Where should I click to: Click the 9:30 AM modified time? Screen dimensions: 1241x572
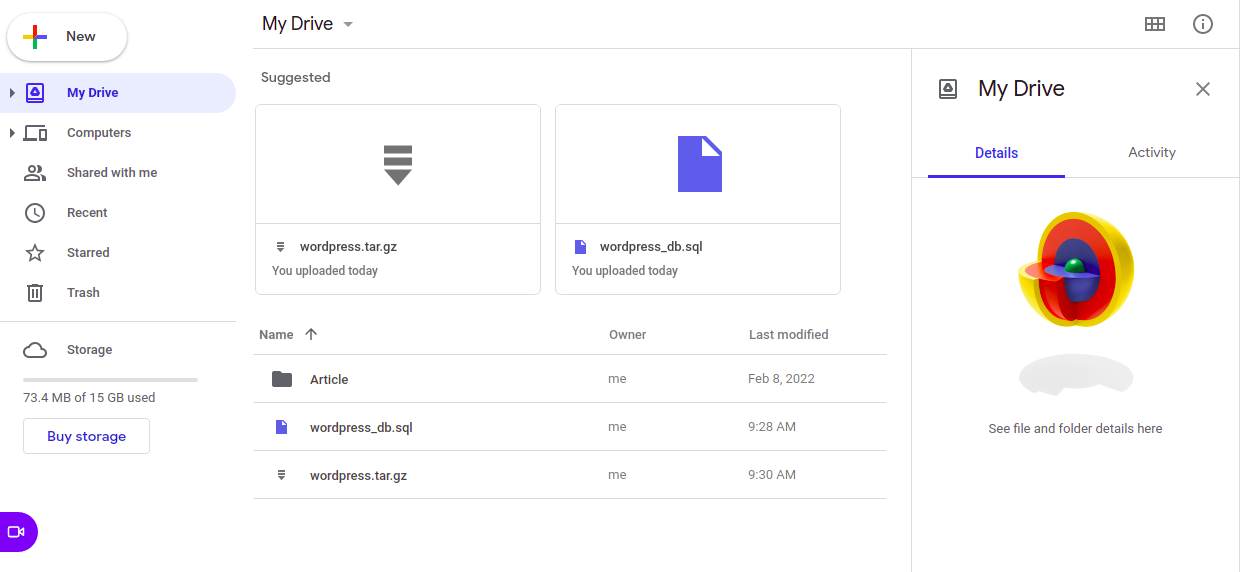click(x=772, y=475)
